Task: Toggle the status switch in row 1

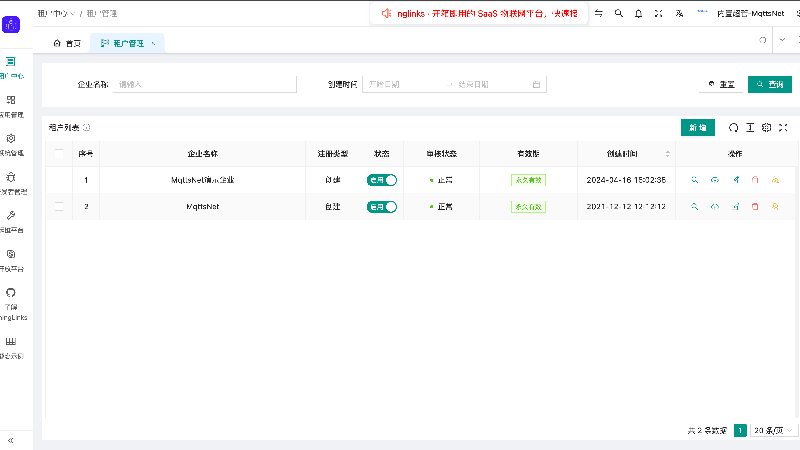Action: (x=382, y=180)
